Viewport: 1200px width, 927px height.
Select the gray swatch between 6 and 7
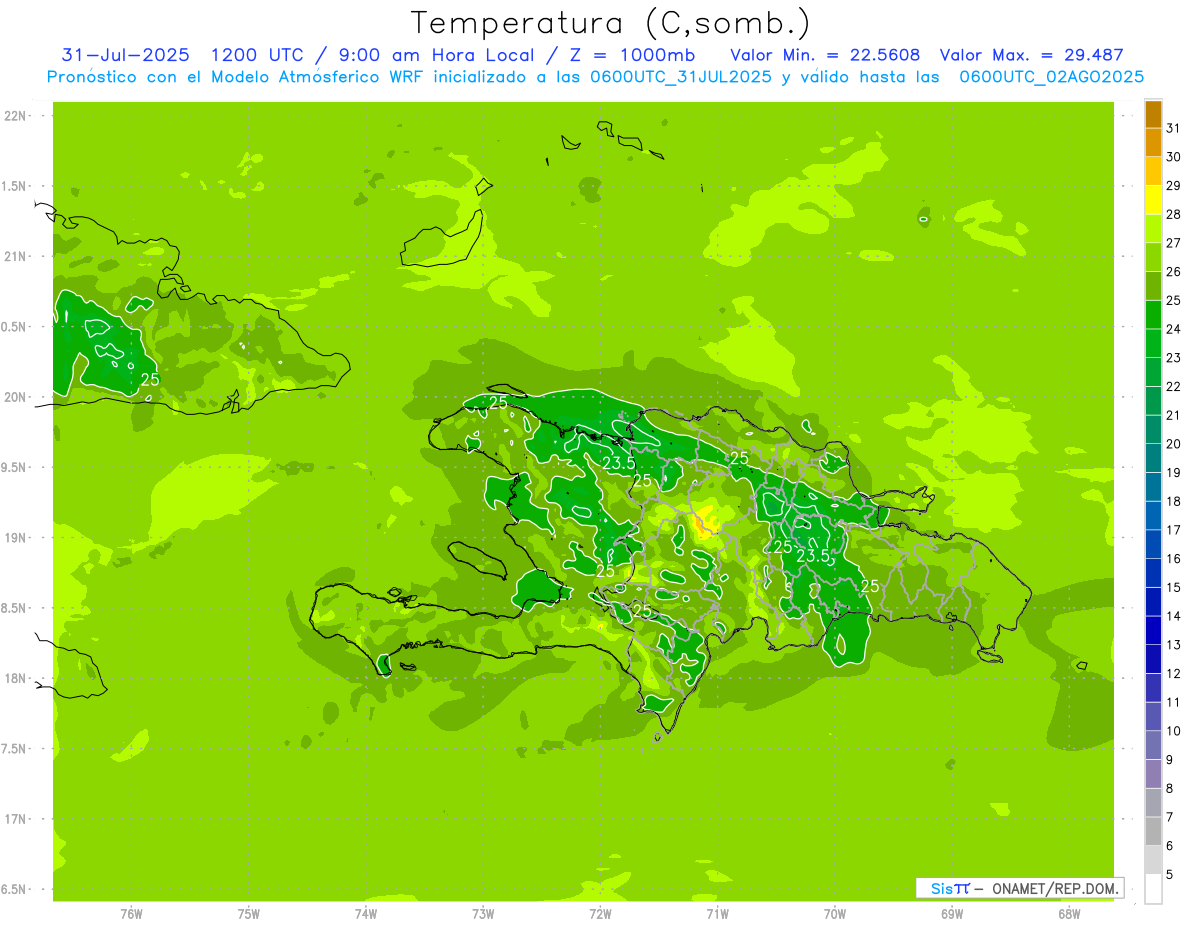click(x=1153, y=831)
